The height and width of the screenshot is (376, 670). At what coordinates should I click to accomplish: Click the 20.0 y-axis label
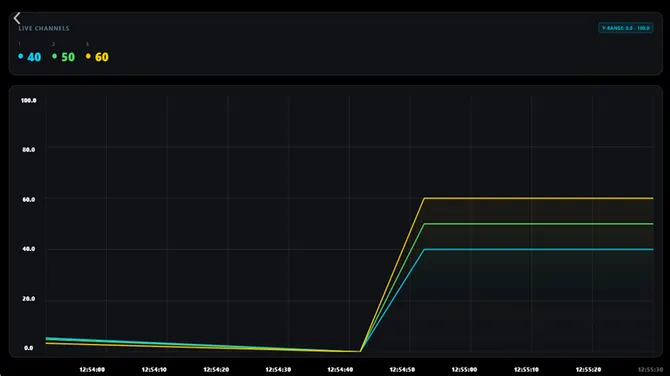coord(29,299)
